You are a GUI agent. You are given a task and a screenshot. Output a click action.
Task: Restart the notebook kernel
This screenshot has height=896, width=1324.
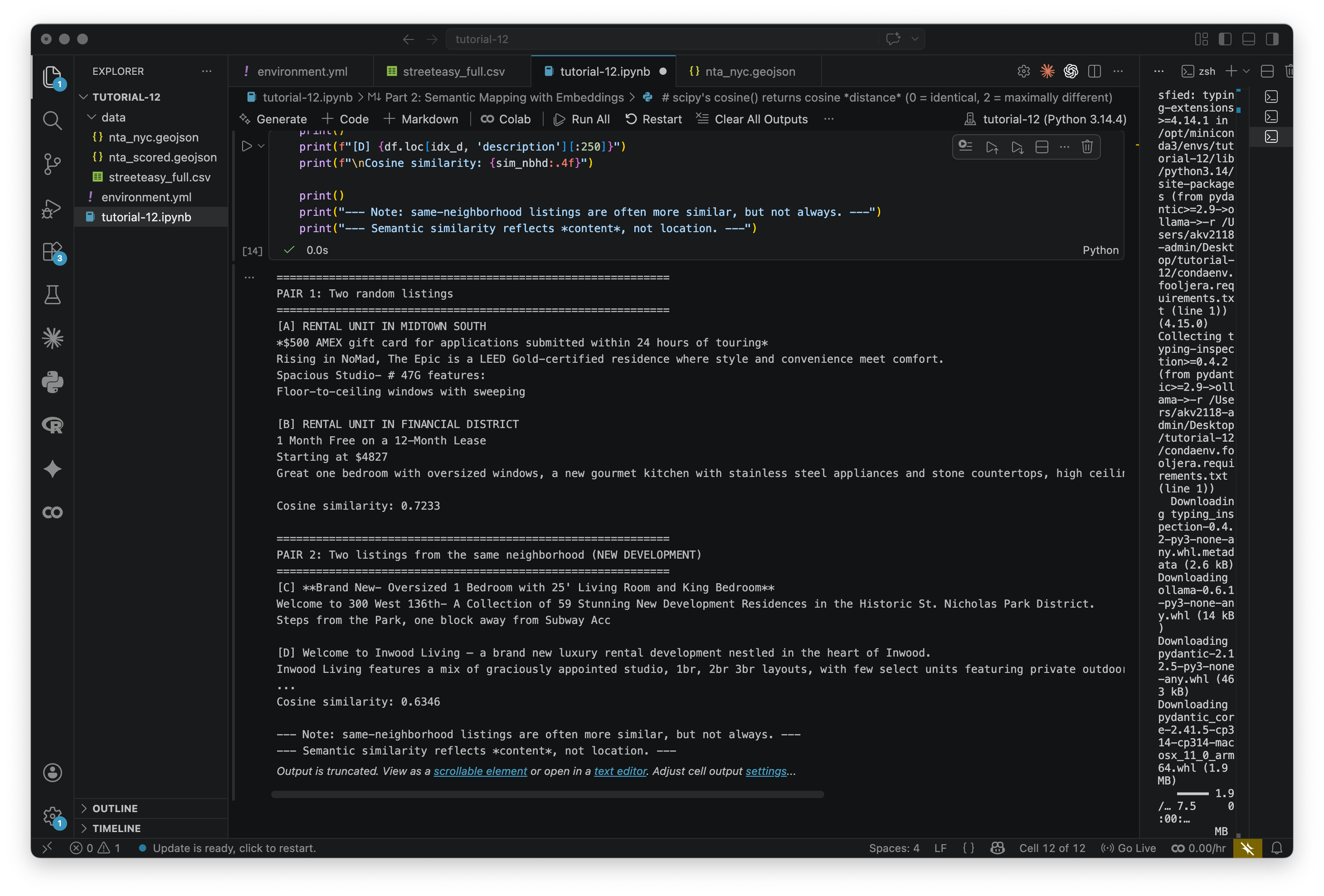click(x=653, y=119)
